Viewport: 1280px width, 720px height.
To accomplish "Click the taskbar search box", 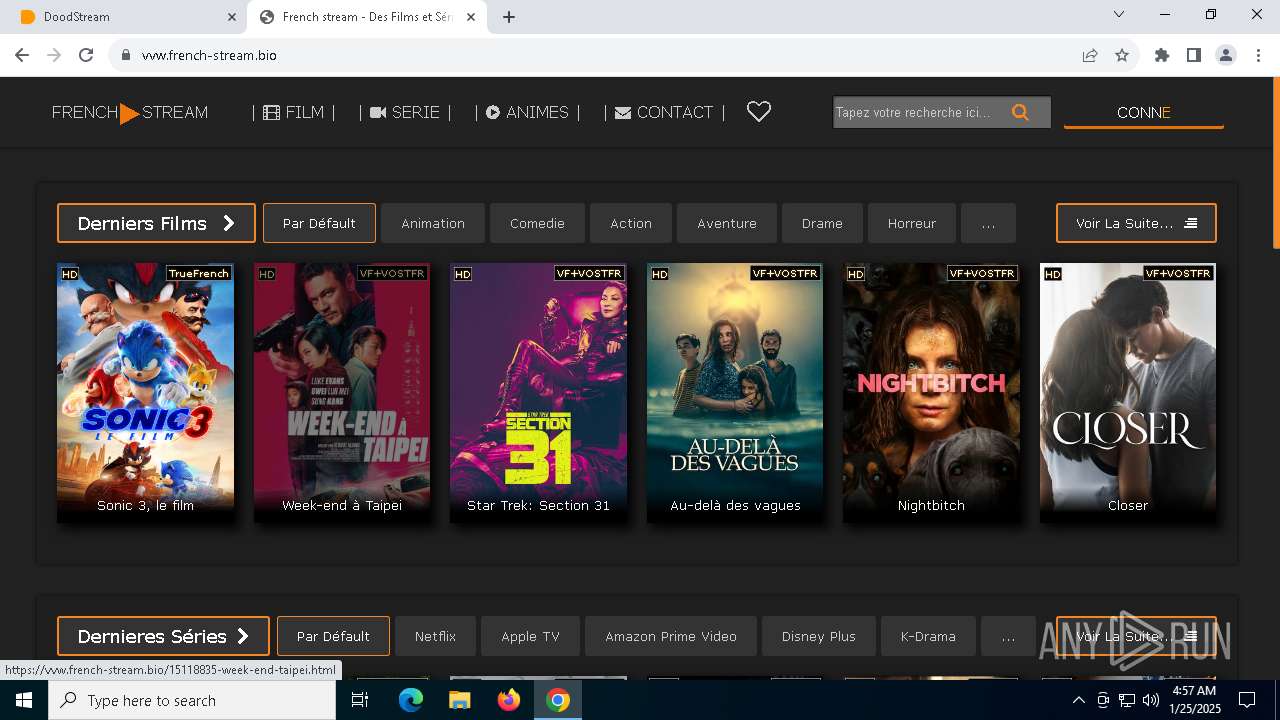I will pyautogui.click(x=192, y=700).
